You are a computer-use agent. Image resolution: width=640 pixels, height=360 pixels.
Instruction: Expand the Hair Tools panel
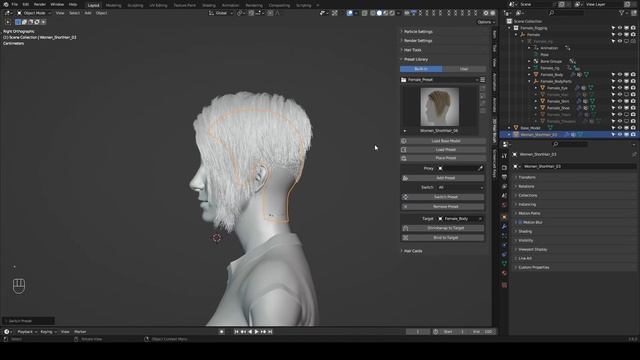(x=412, y=50)
